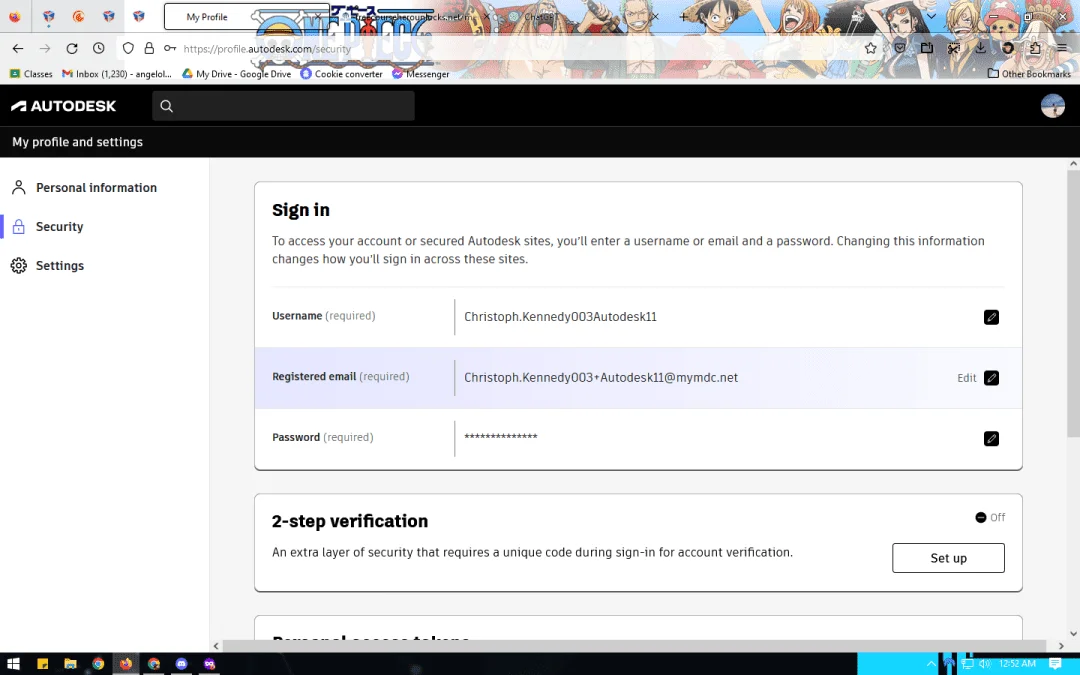Screen dimensions: 1080x675
Task: Open the user avatar in Autodesk header
Action: [1052, 106]
